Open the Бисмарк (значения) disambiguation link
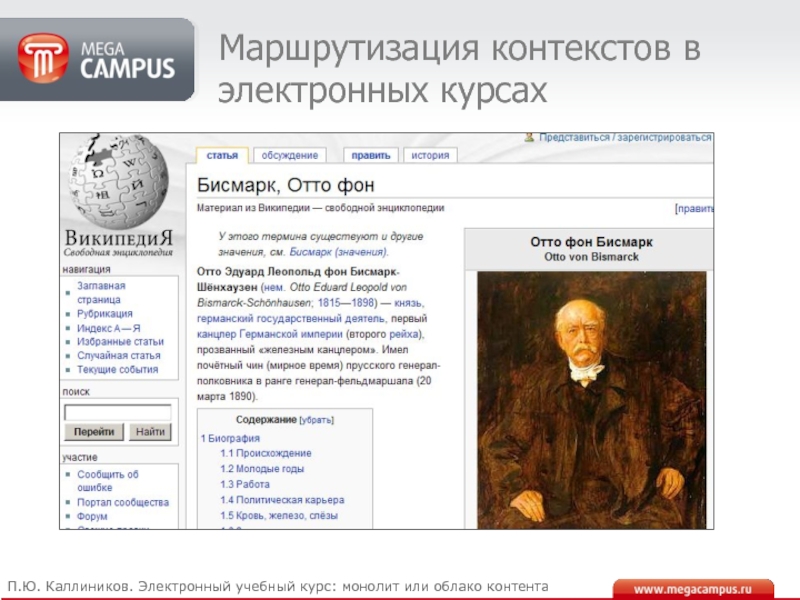 [x=338, y=252]
